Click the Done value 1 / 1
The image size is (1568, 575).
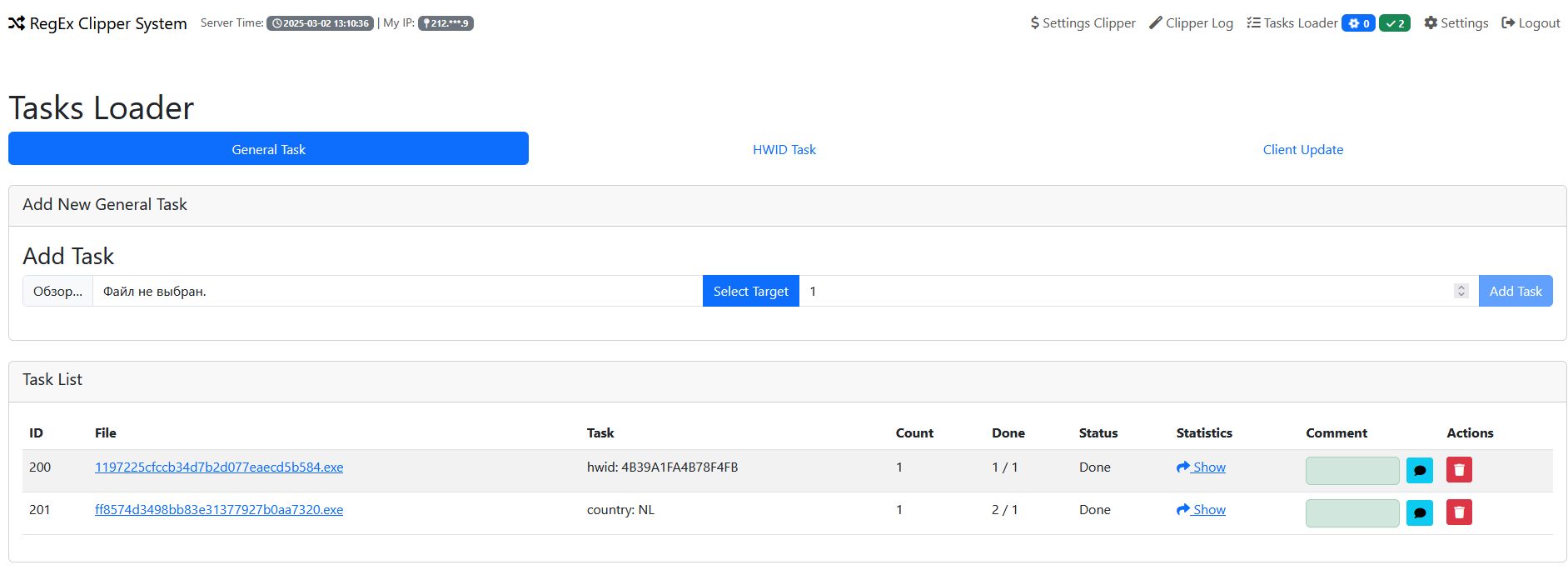tap(1004, 467)
